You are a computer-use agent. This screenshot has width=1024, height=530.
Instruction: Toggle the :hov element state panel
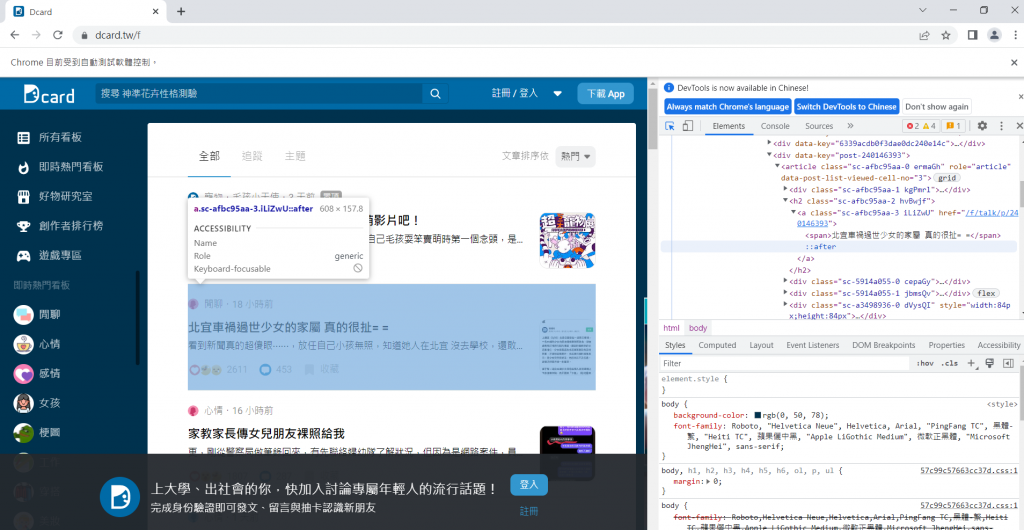pyautogui.click(x=925, y=363)
